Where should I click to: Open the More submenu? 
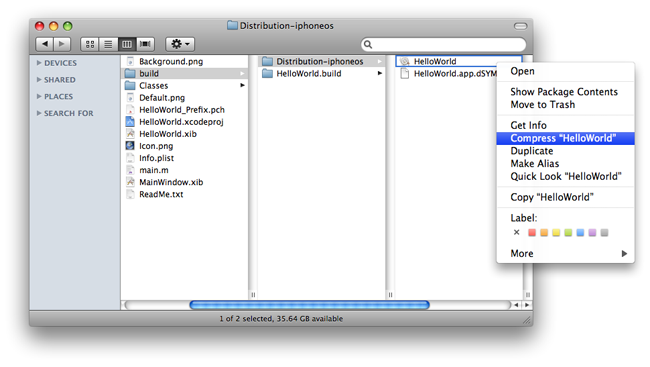tap(565, 253)
